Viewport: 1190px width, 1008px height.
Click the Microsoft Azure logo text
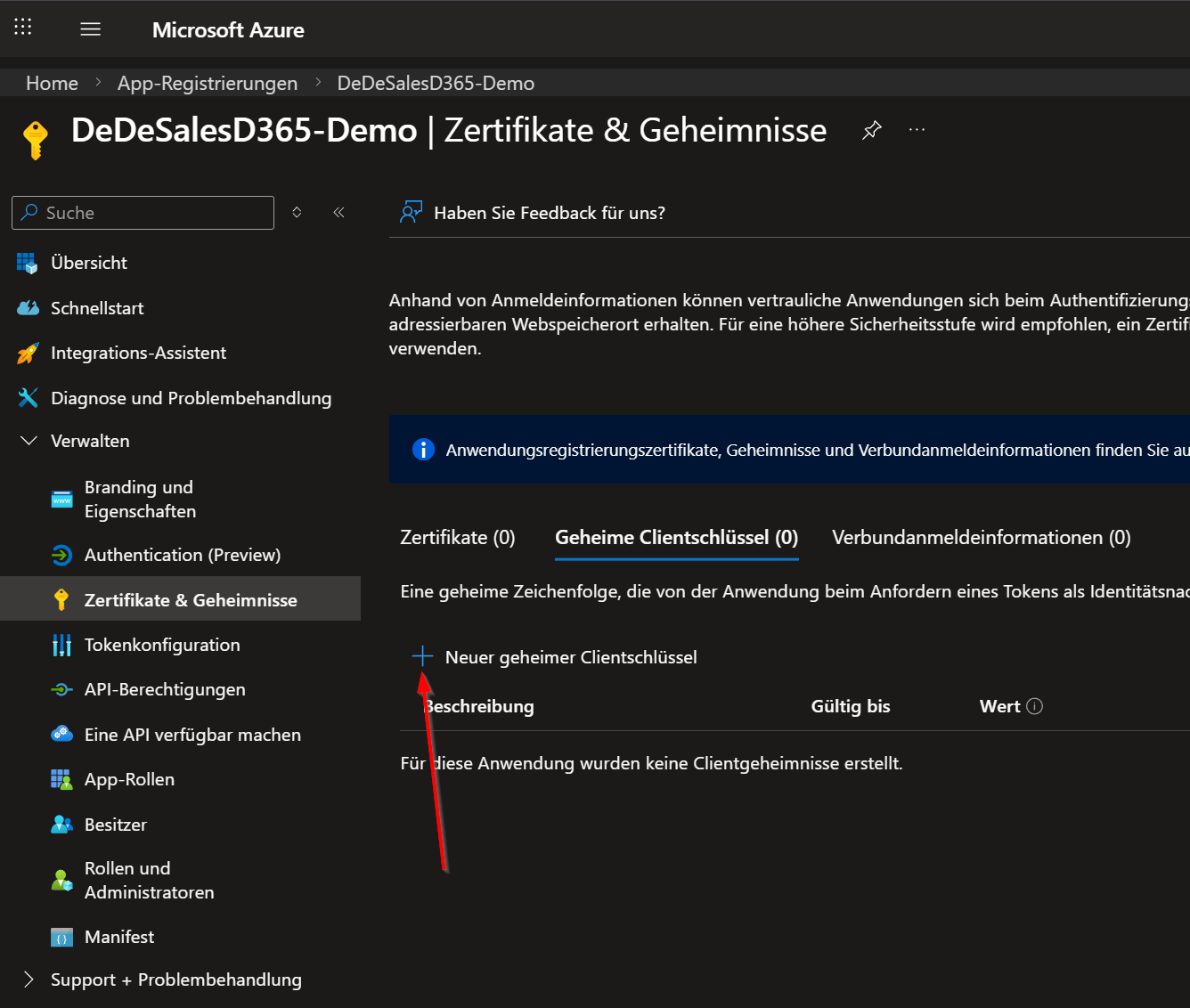tap(228, 29)
